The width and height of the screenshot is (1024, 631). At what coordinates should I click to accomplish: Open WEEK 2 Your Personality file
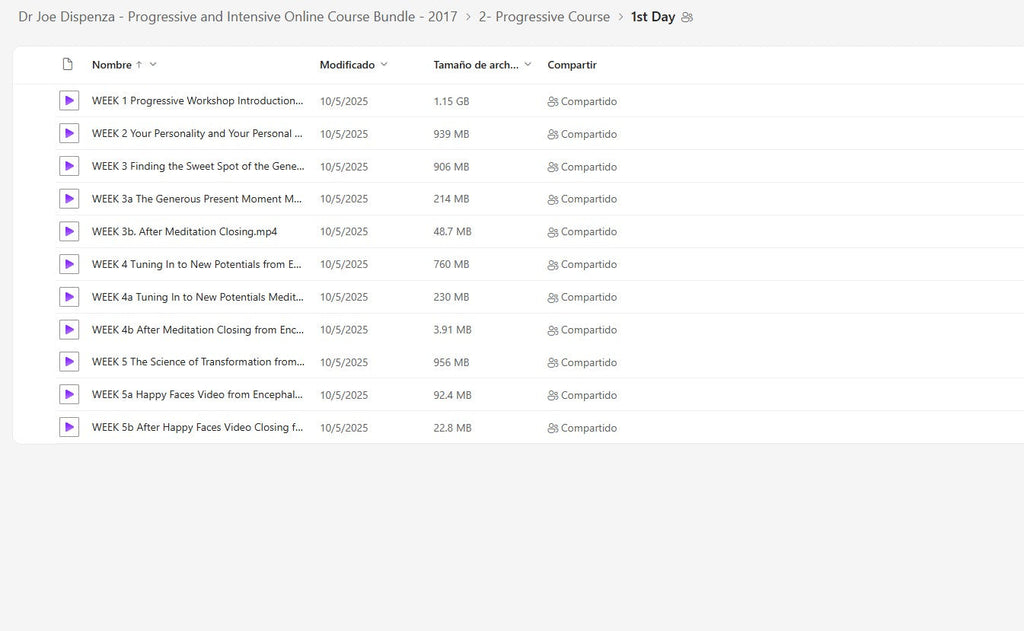(x=197, y=133)
